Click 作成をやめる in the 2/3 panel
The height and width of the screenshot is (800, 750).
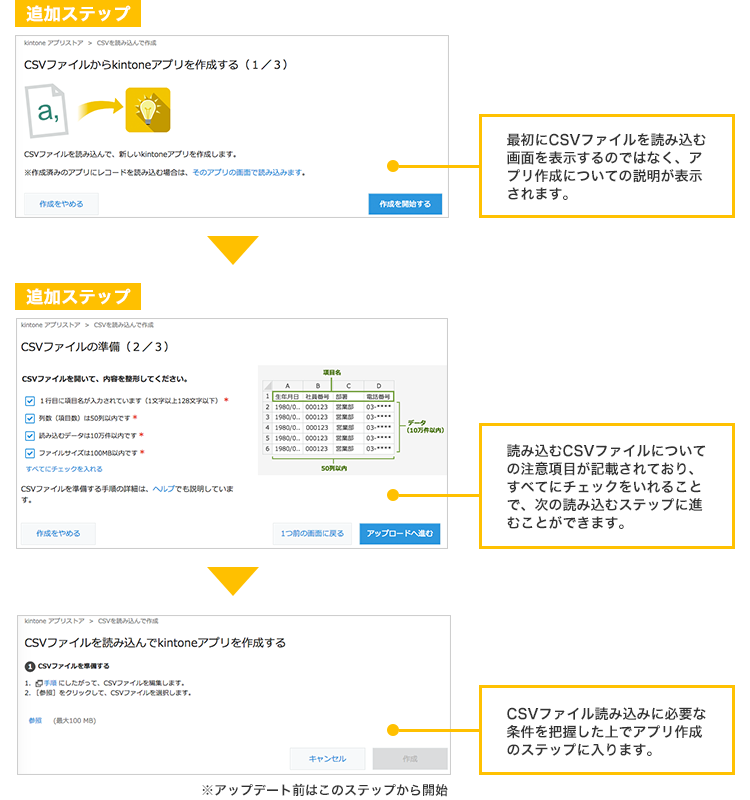(58, 534)
